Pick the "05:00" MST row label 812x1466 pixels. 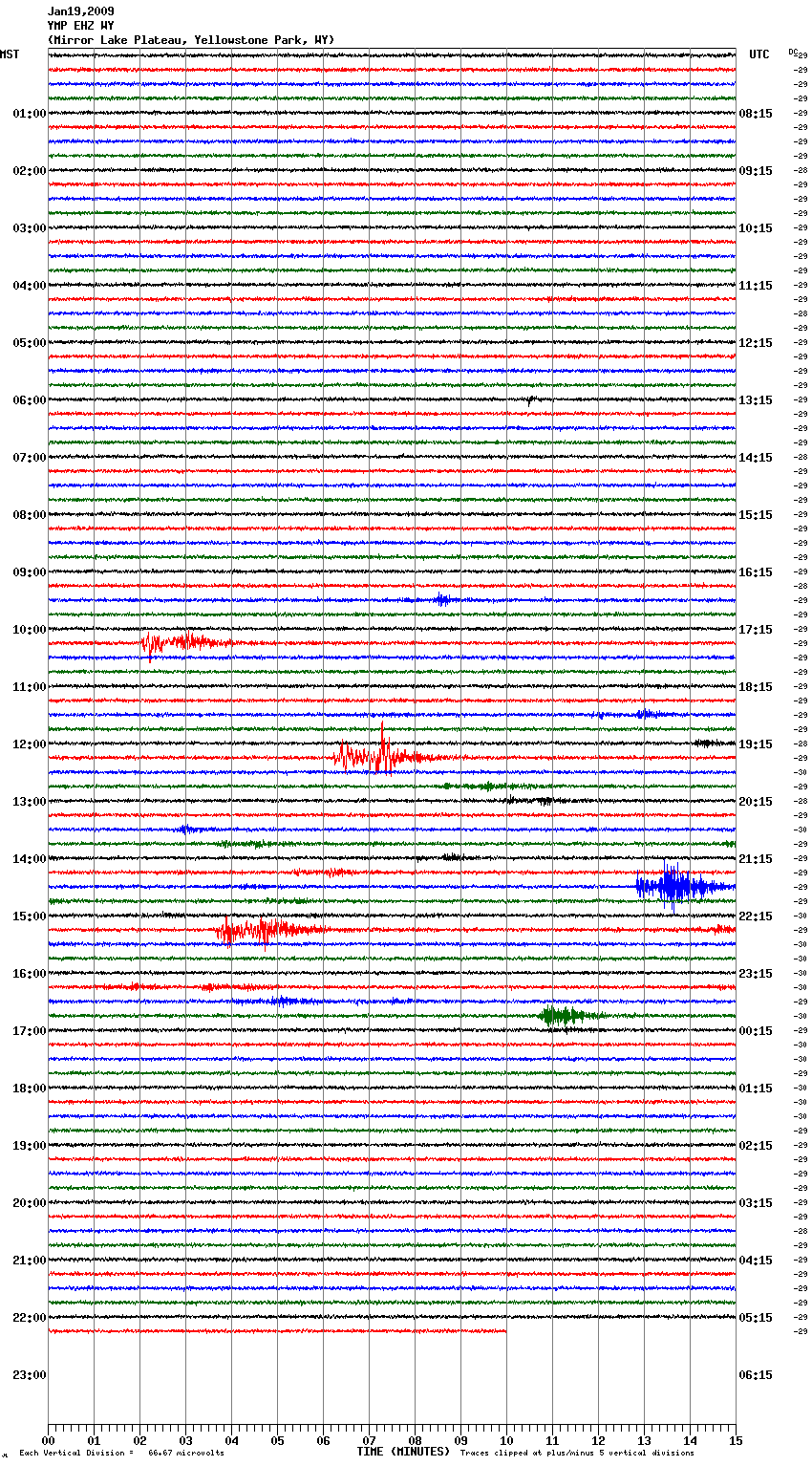30,343
